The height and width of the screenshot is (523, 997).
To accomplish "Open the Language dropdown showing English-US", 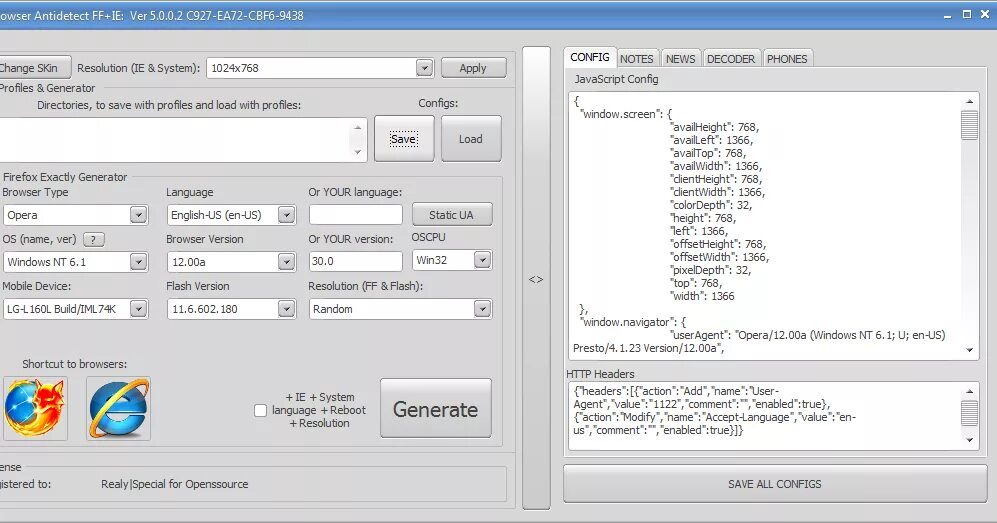I will [x=286, y=215].
